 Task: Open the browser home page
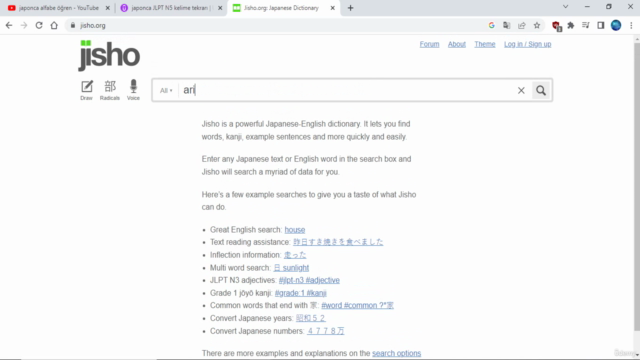coord(54,25)
